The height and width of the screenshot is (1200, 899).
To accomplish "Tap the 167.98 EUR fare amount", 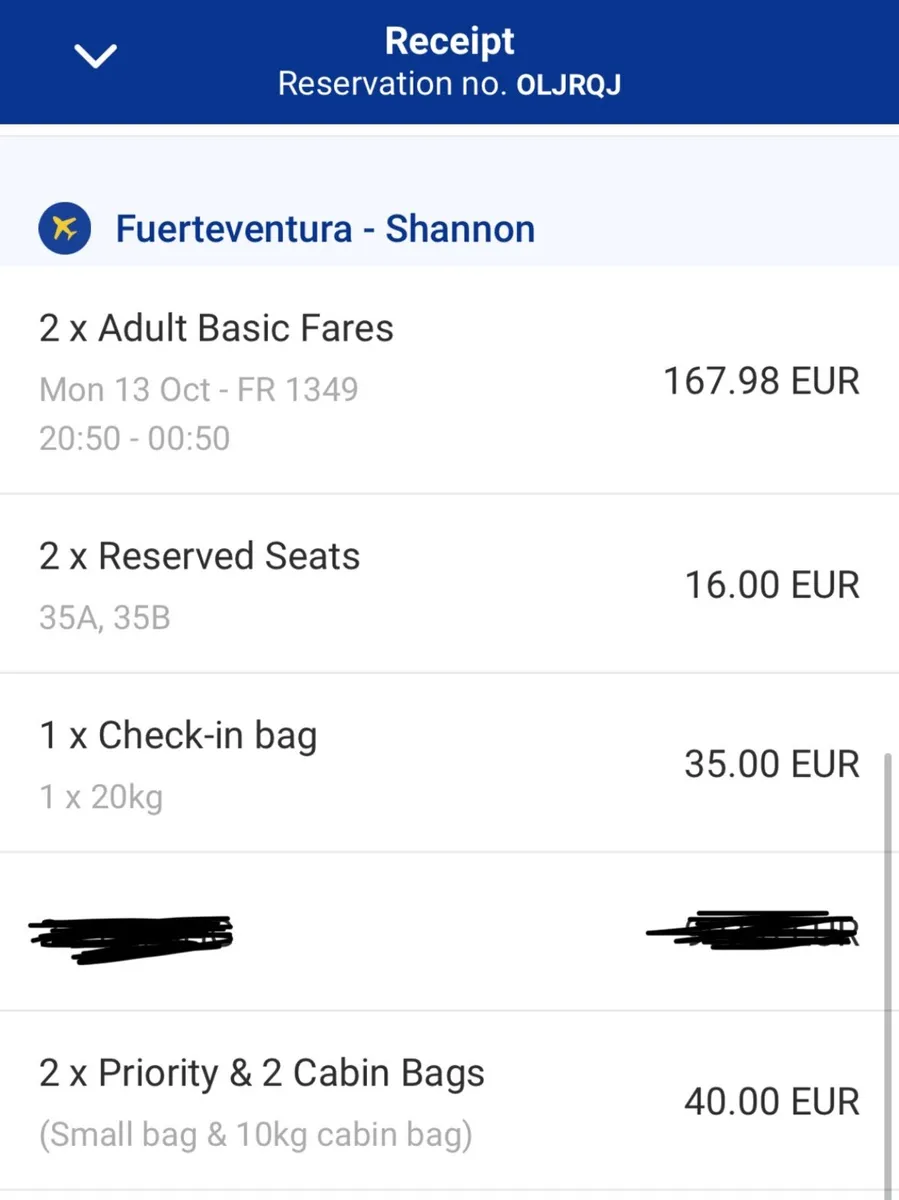I will [x=761, y=381].
